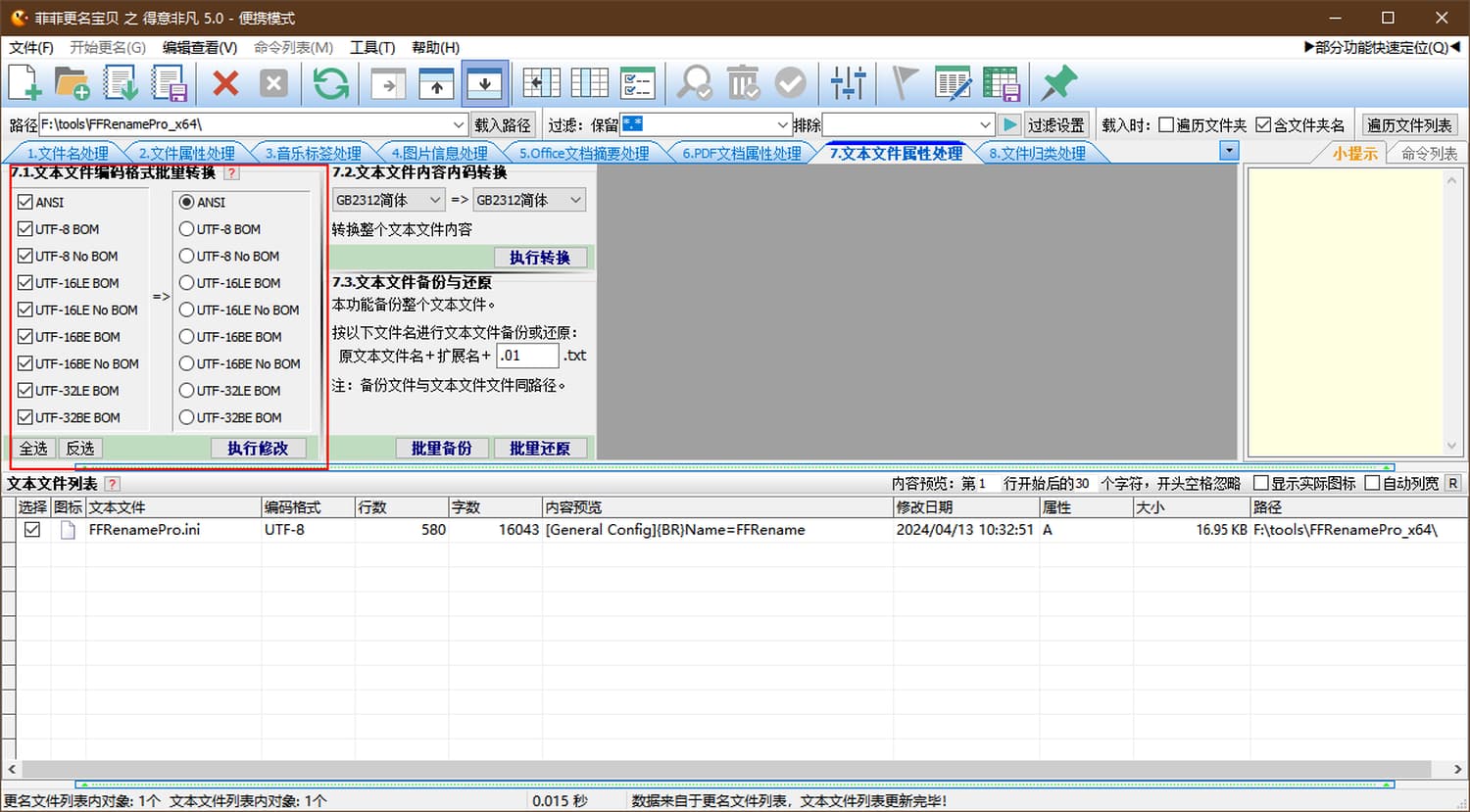
Task: Click the green play filter icon
Action: point(1009,124)
